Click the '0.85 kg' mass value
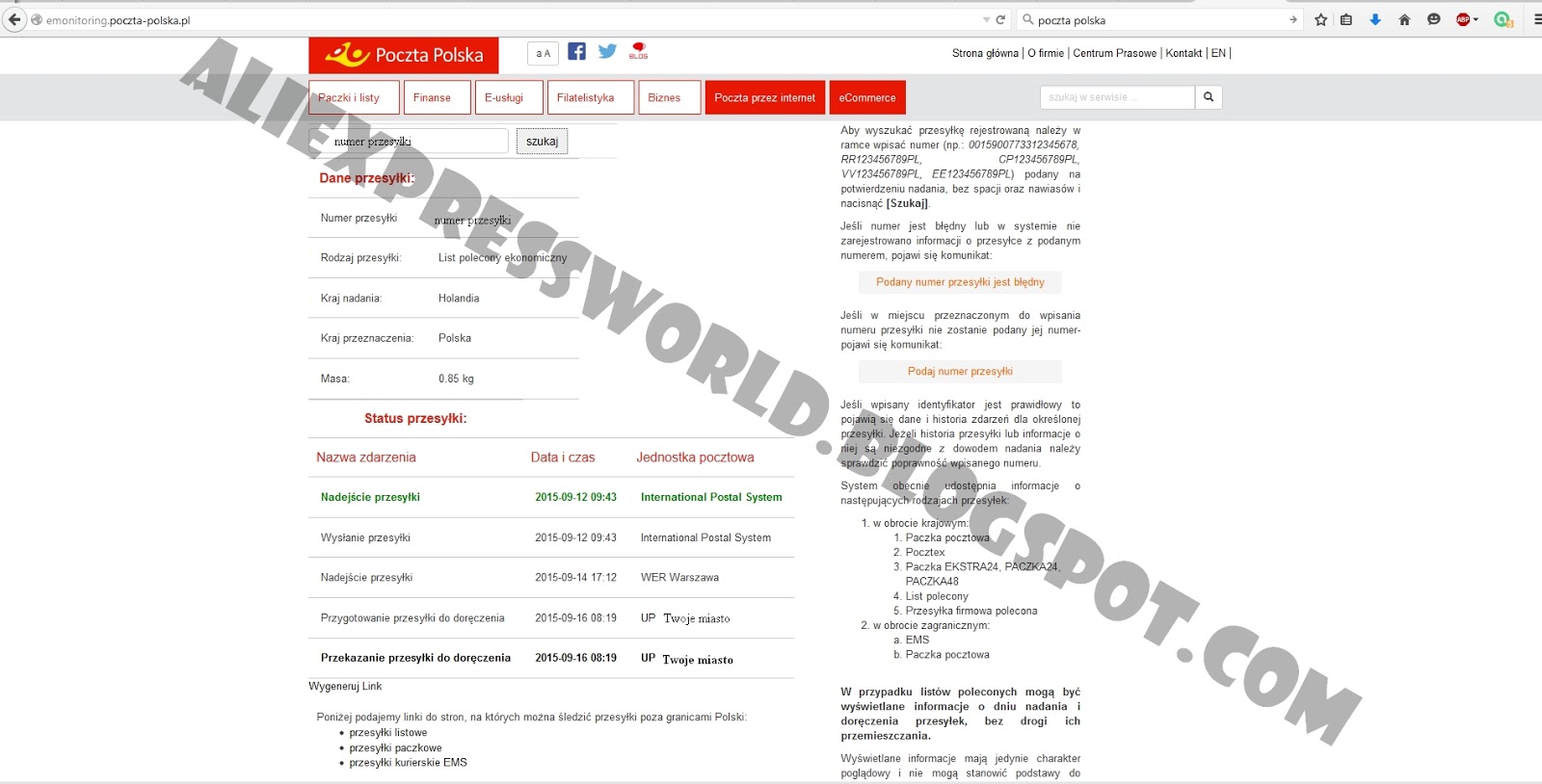The height and width of the screenshot is (784, 1542). [x=456, y=379]
